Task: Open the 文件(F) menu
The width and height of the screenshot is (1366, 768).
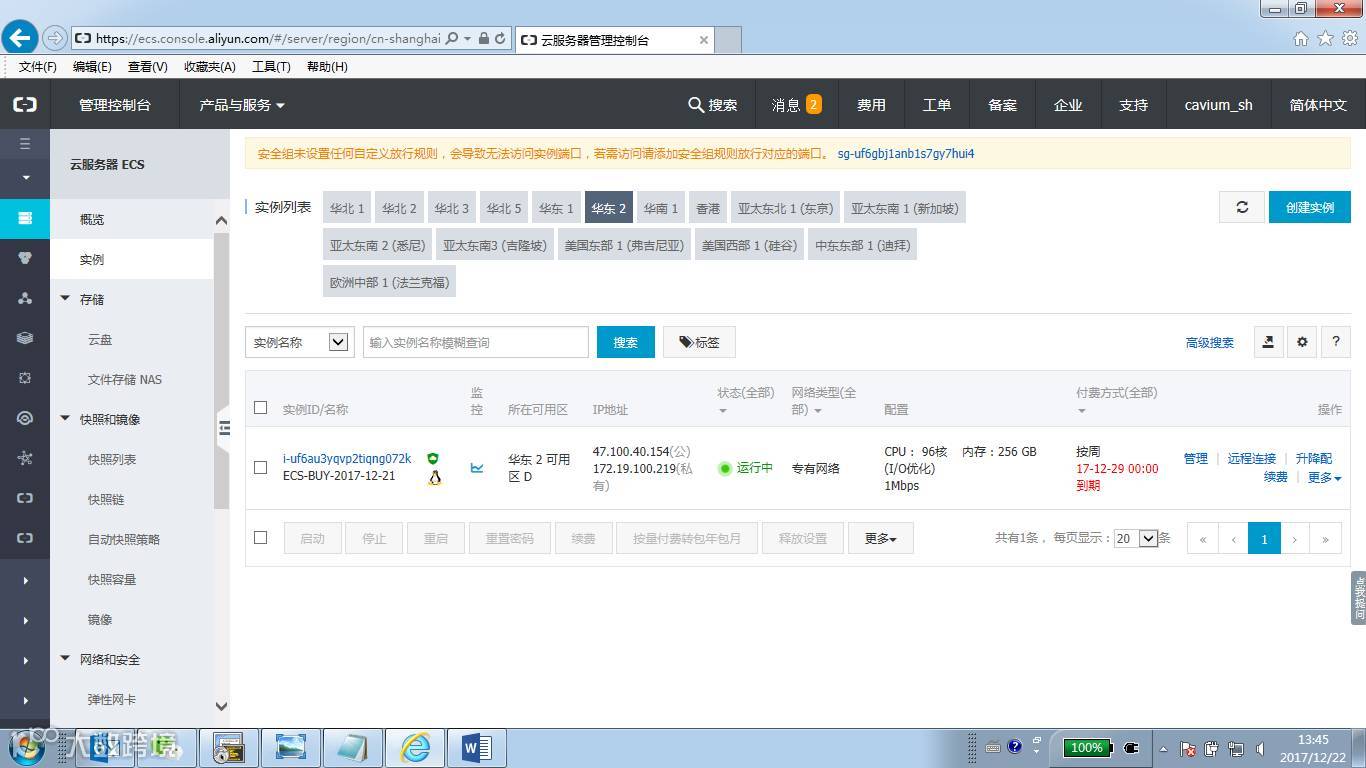Action: pos(38,66)
